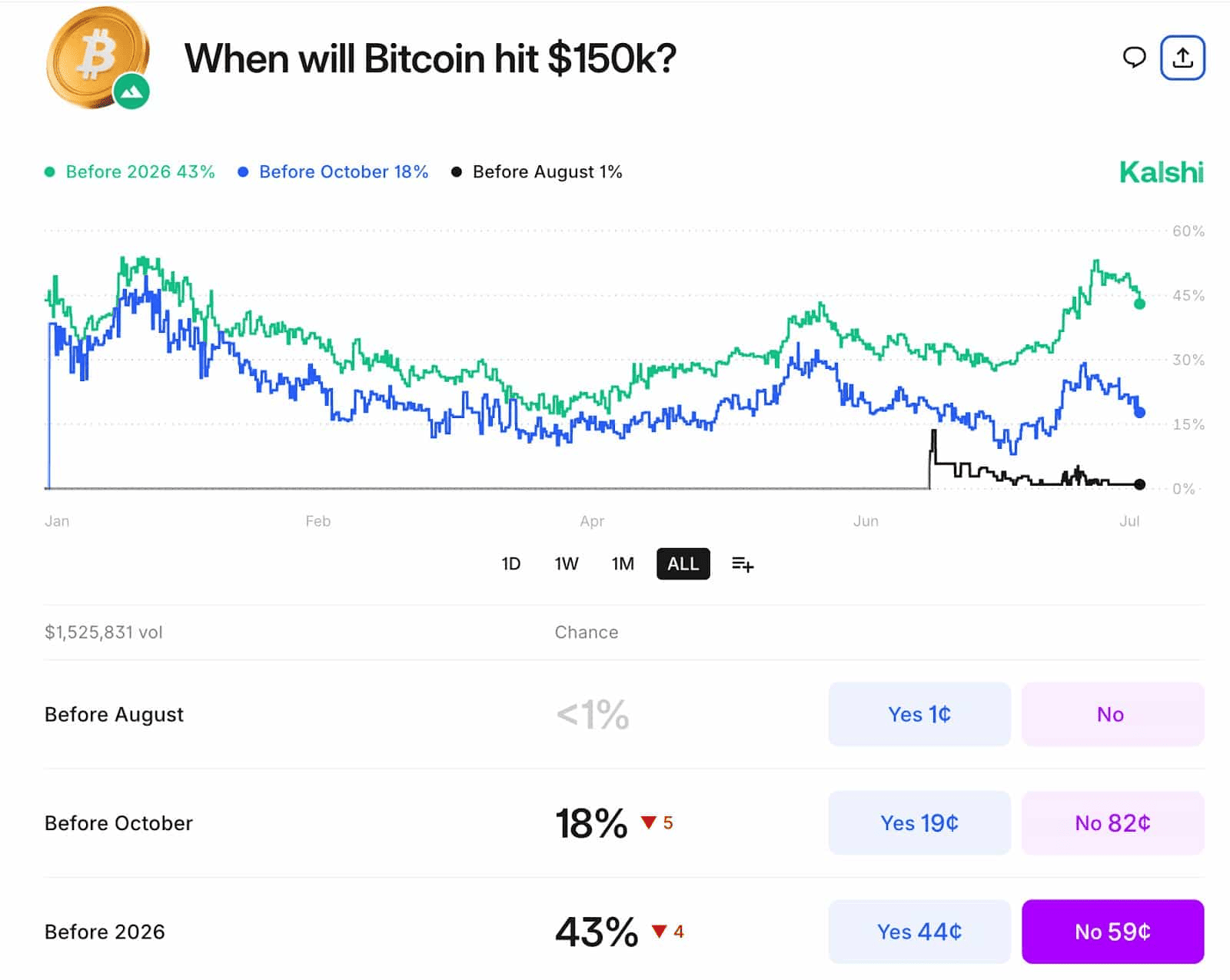Toggle the Before October 18% series legend
This screenshot has width=1230, height=980.
click(335, 171)
